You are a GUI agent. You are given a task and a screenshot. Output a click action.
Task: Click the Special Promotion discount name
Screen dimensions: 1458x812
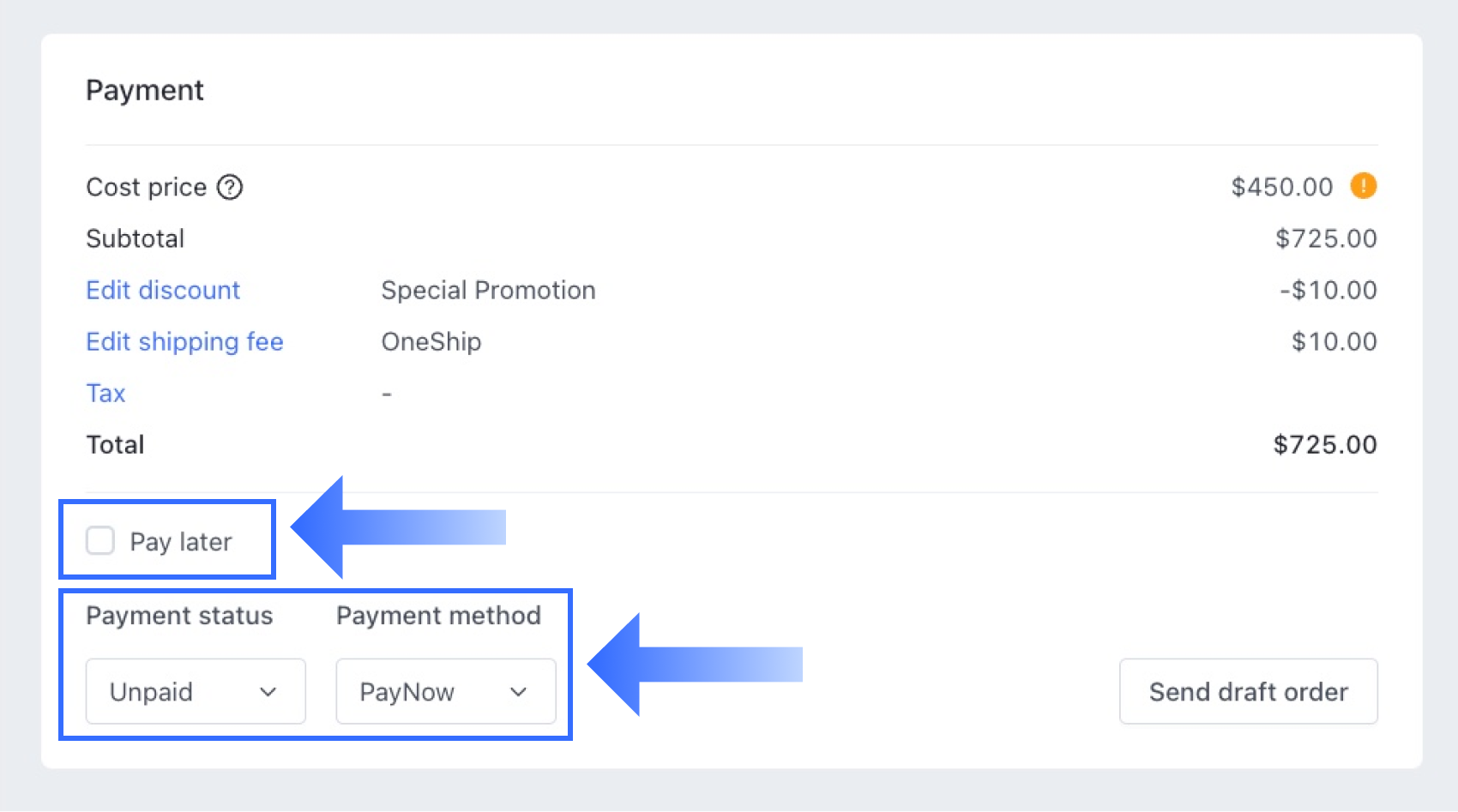(488, 291)
